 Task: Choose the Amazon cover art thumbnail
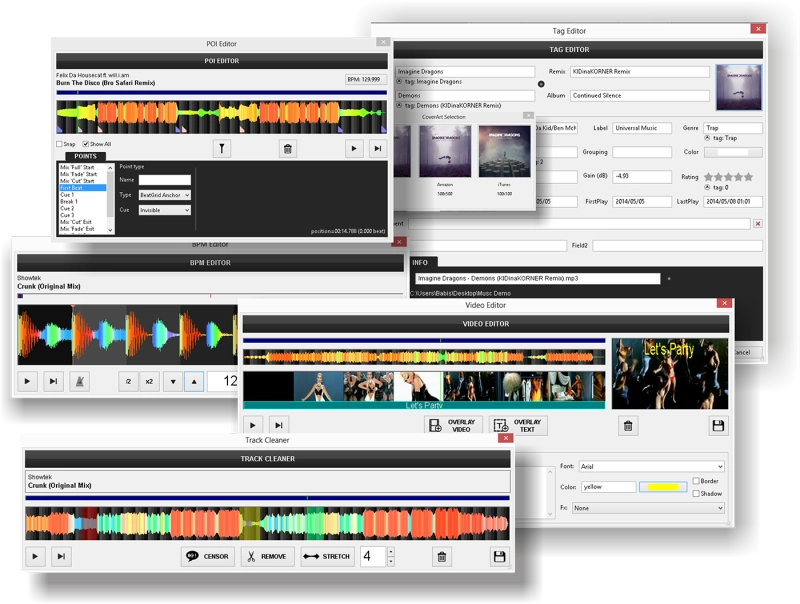point(445,152)
